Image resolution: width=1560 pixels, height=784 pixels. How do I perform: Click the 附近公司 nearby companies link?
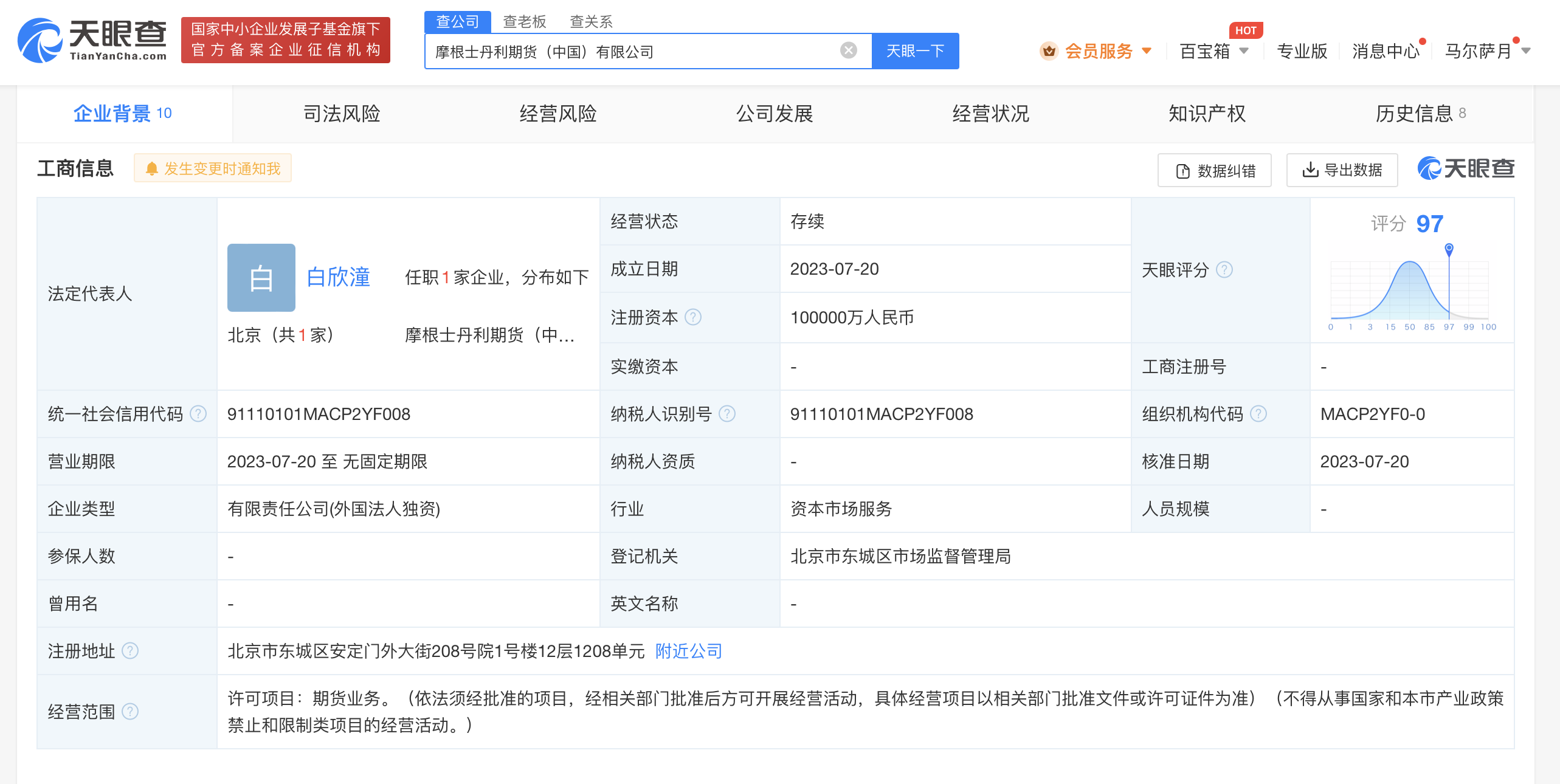coord(688,651)
